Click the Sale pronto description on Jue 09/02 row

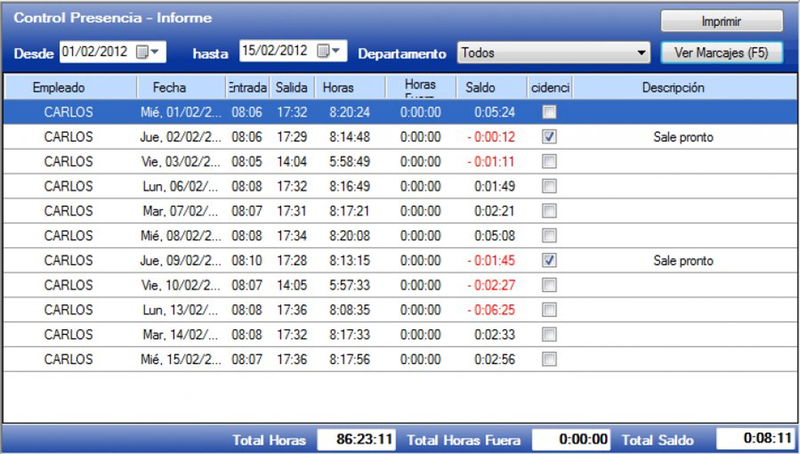coord(683,261)
